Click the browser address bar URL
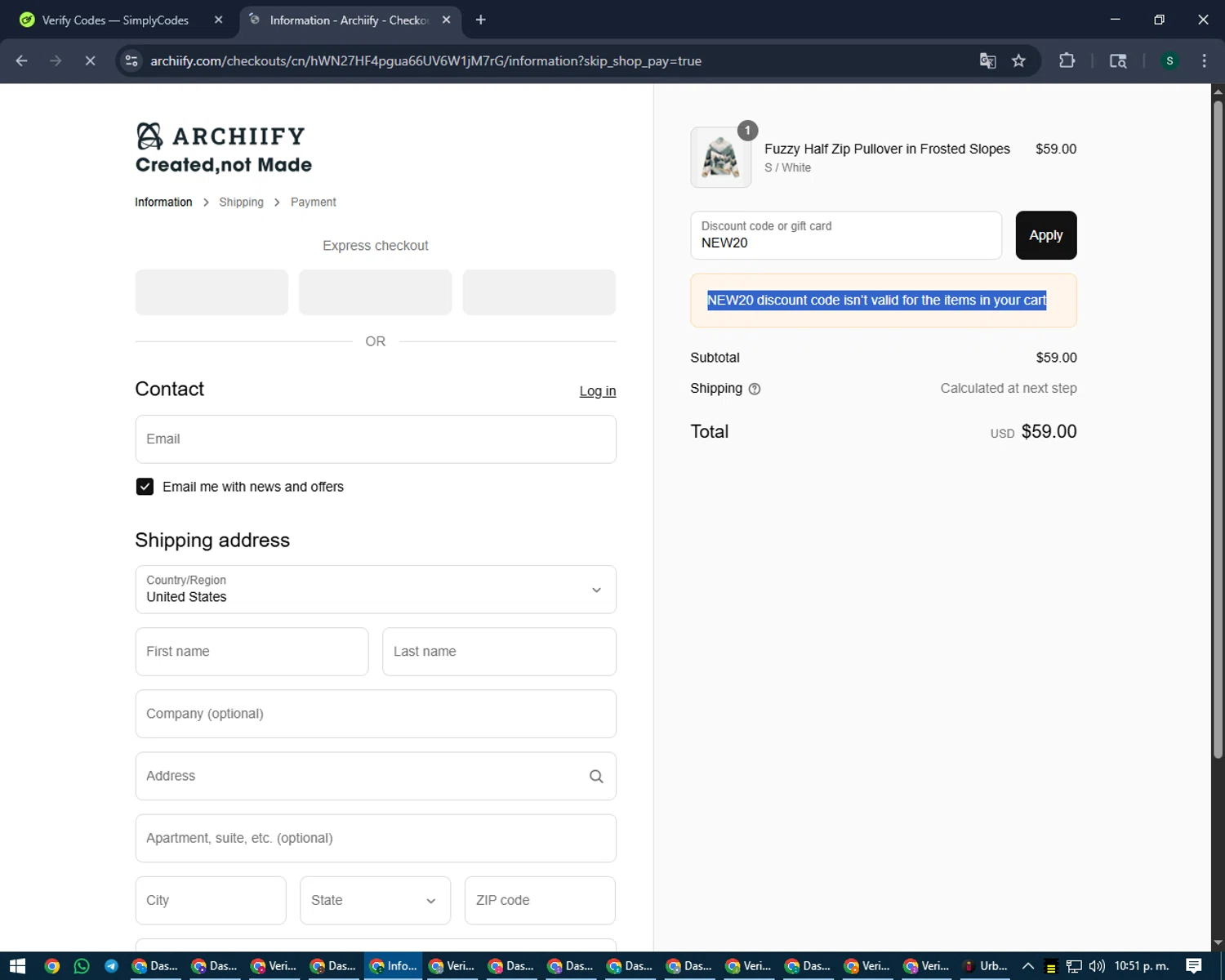The width and height of the screenshot is (1225, 980). coord(425,61)
